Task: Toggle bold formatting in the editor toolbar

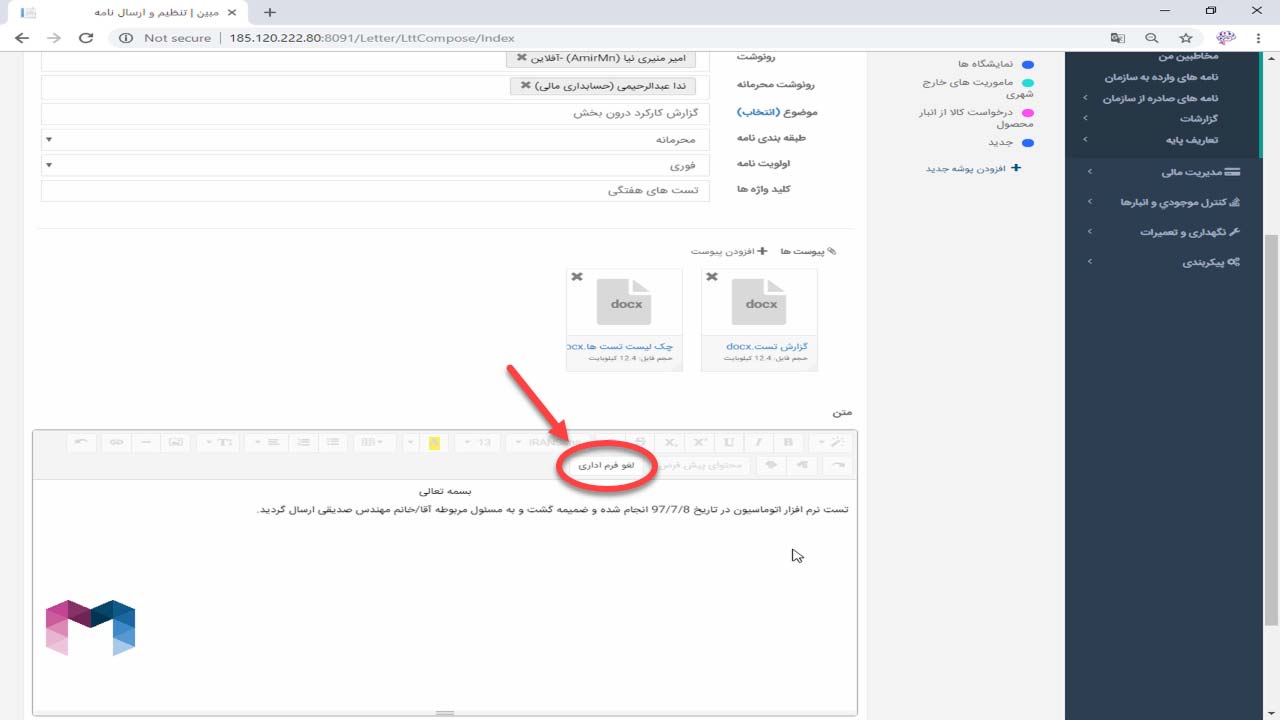Action: [788, 442]
